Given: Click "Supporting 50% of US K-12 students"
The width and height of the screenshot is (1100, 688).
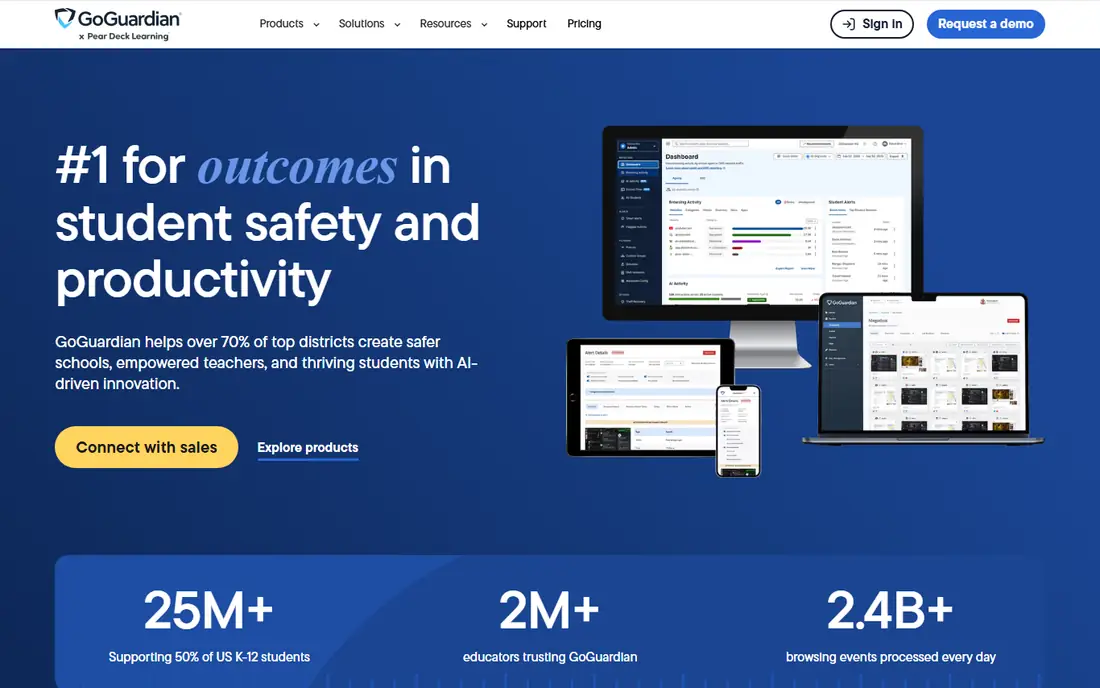Looking at the screenshot, I should 209,657.
